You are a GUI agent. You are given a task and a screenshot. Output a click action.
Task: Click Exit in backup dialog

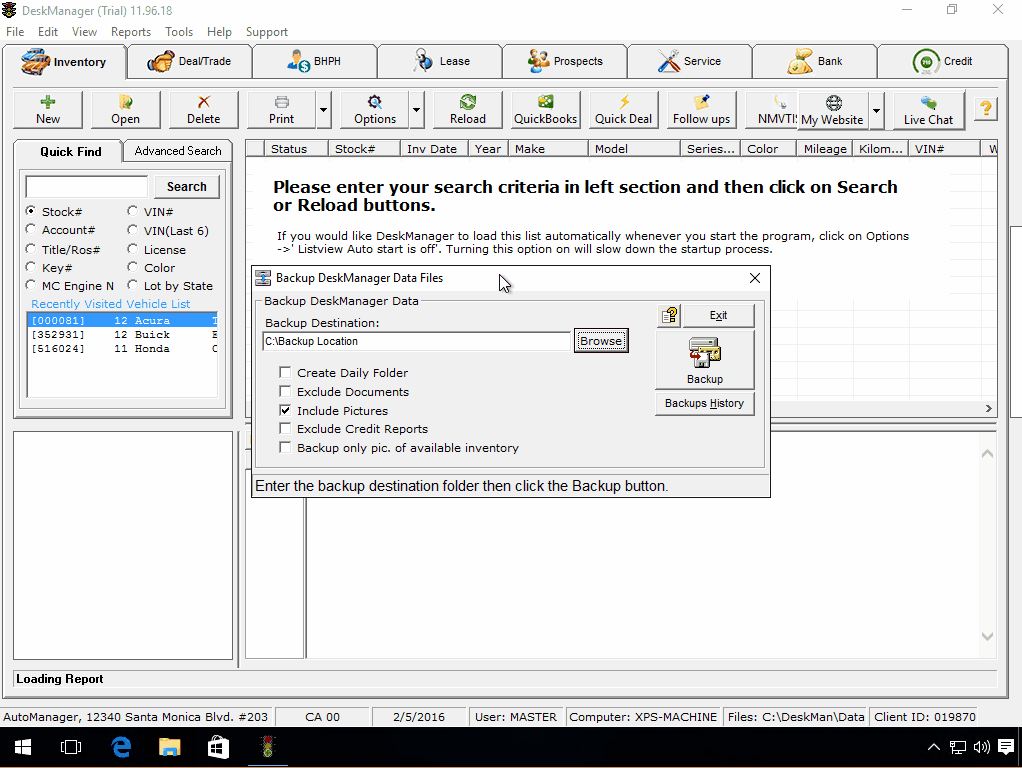coord(718,316)
